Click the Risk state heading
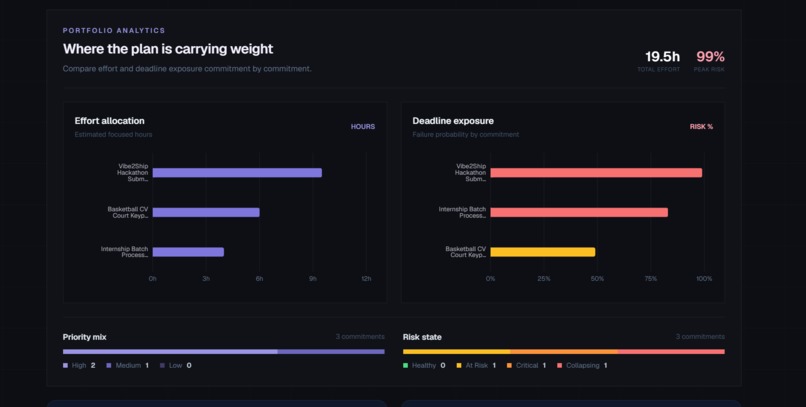Viewport: 806px width, 407px height. [x=422, y=337]
